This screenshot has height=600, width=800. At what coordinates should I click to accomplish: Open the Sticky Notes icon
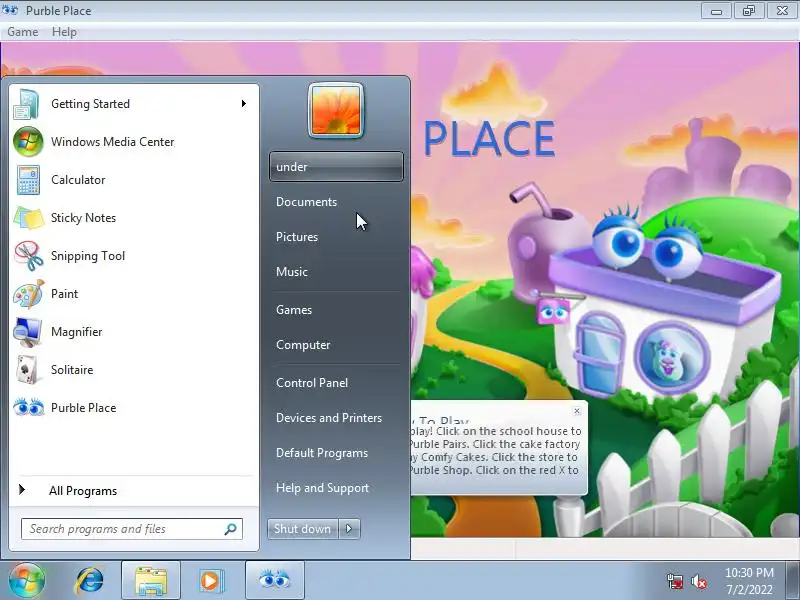tap(29, 218)
